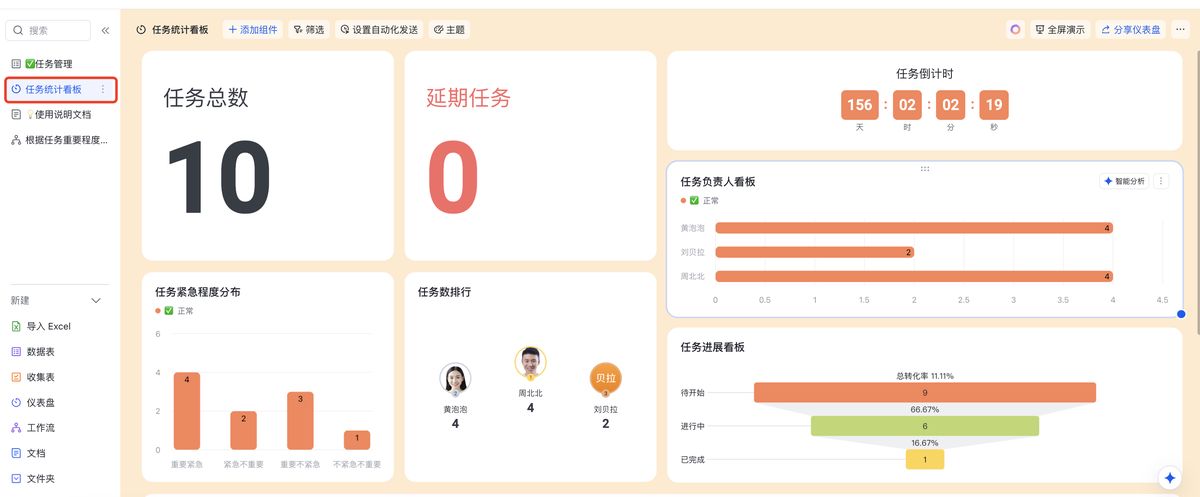1200x497 pixels.
Task: Open the 筛选 filter options
Action: (309, 30)
